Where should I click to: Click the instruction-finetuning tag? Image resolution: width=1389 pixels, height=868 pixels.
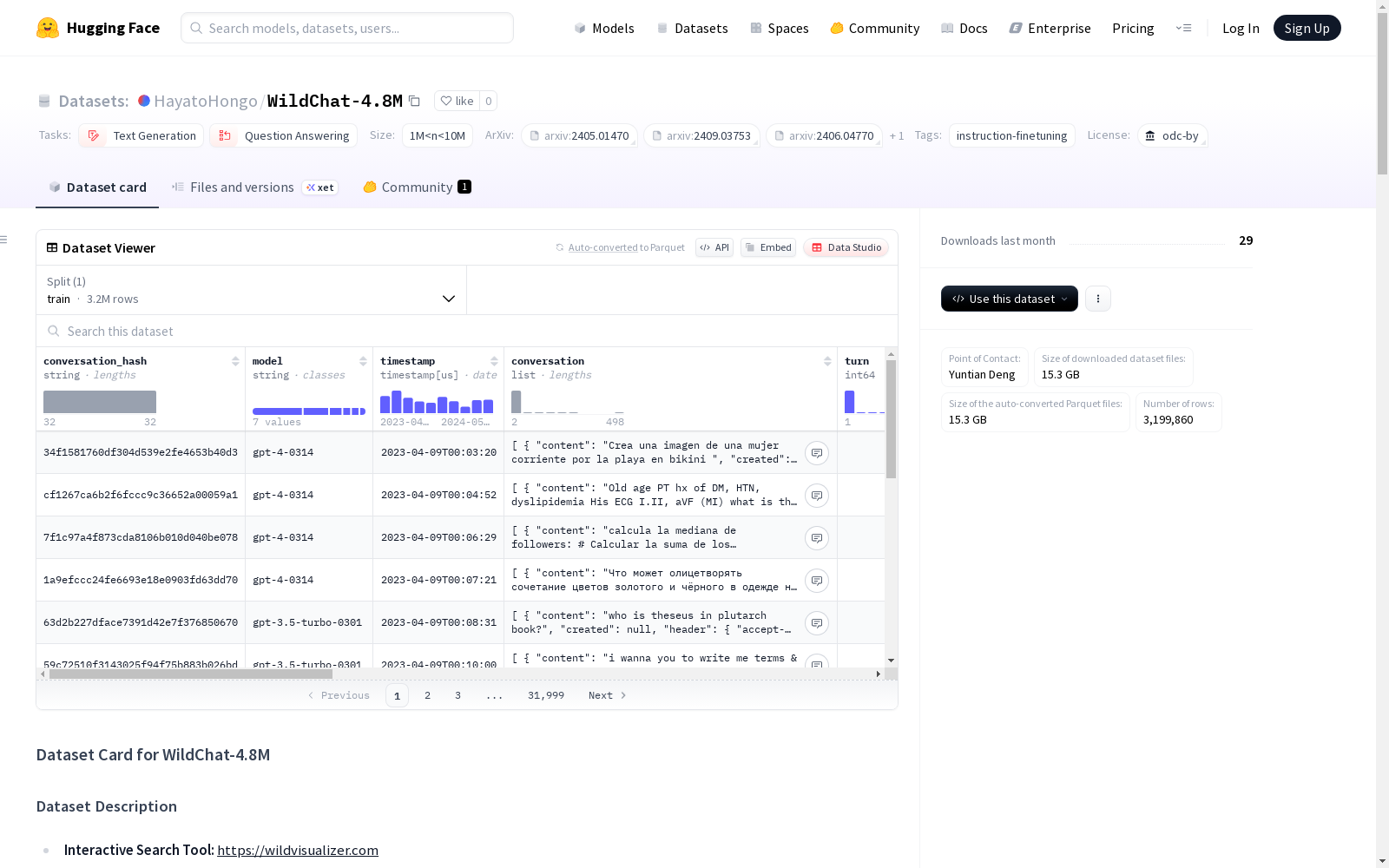pos(1012,135)
